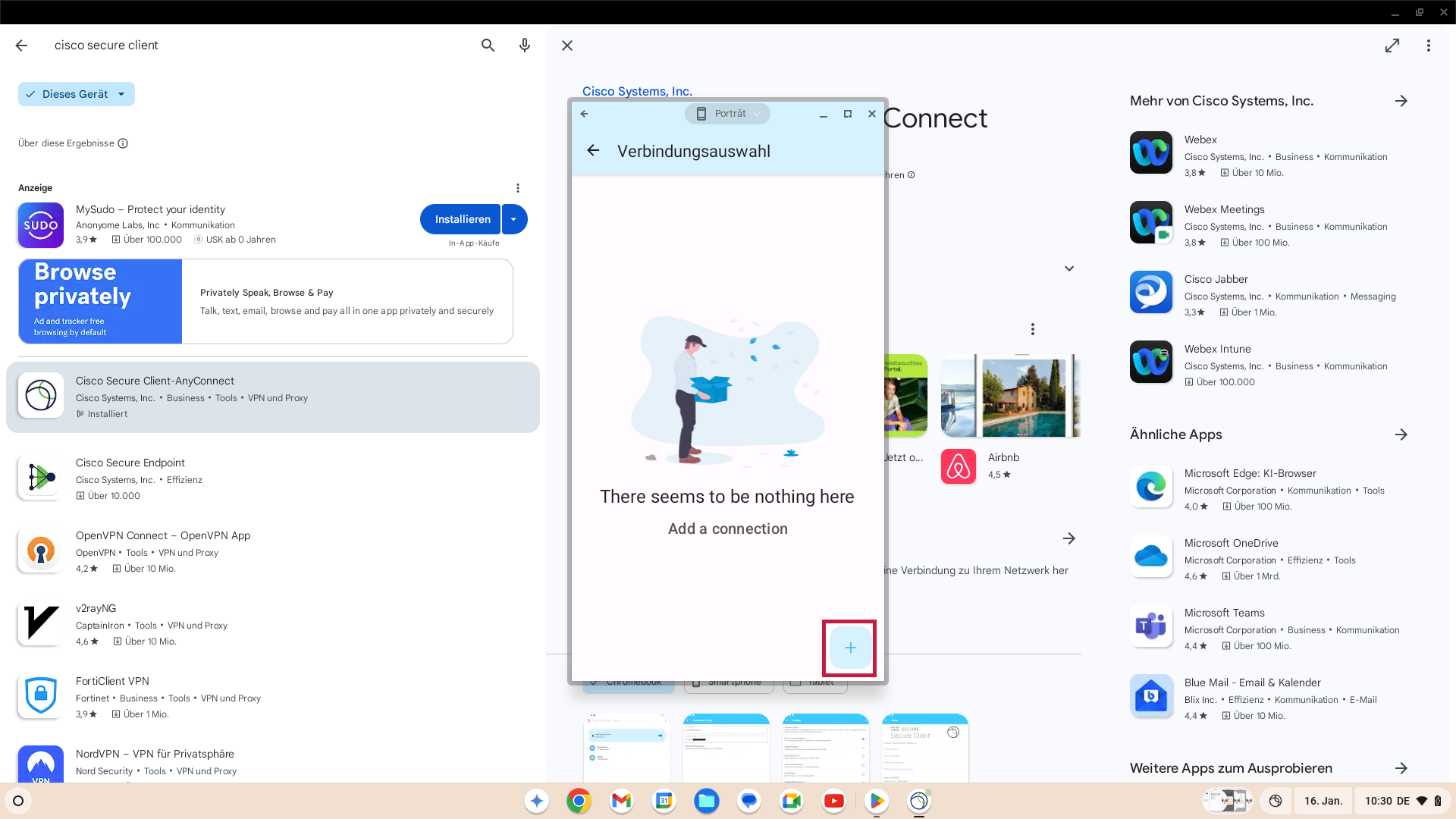Viewport: 1456px width, 819px height.
Task: Open Webex Meetings app
Action: [x=1270, y=224]
